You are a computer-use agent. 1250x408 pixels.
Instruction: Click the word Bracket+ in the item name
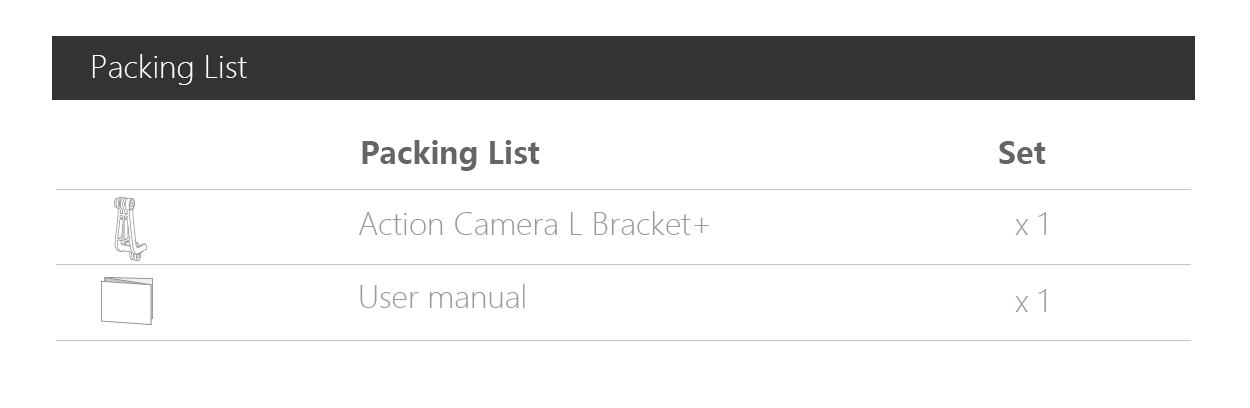651,224
